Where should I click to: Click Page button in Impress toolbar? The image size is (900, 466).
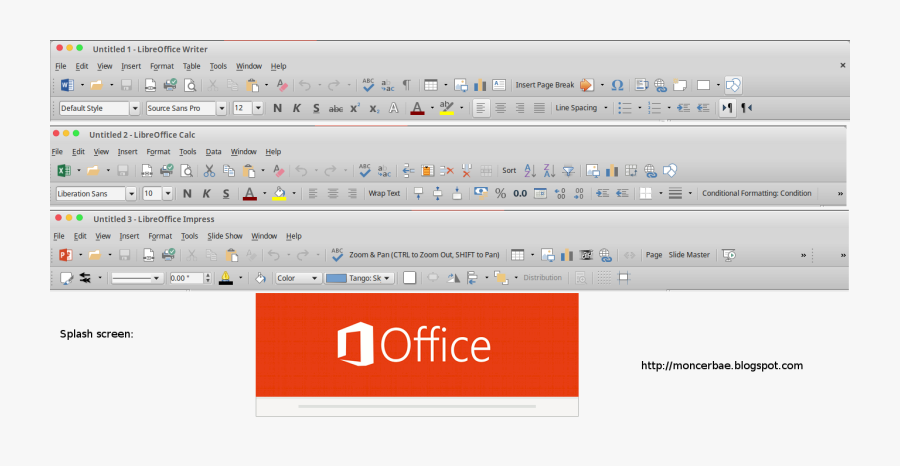[654, 255]
